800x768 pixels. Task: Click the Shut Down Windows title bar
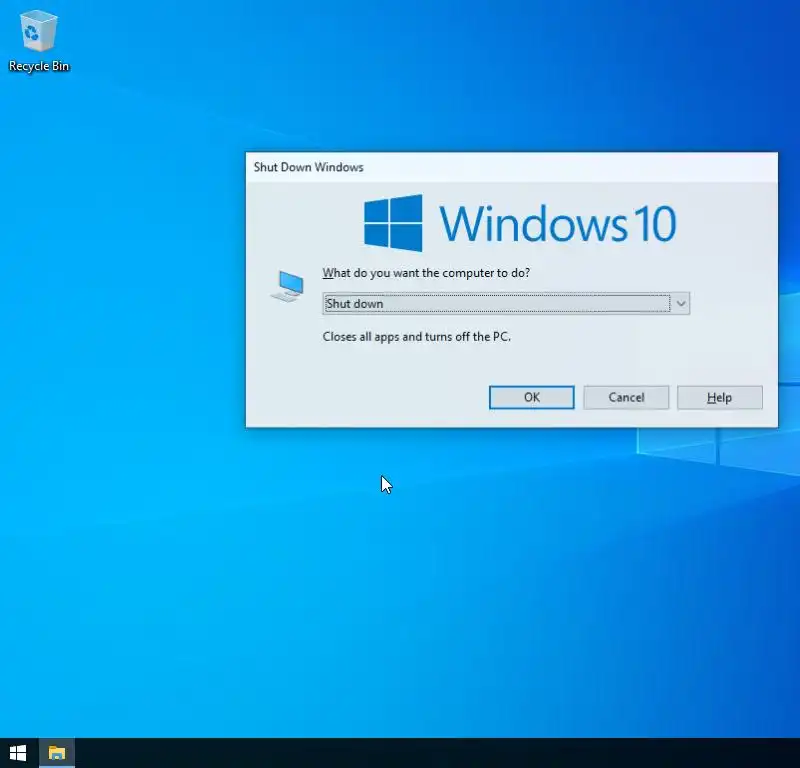tap(512, 167)
